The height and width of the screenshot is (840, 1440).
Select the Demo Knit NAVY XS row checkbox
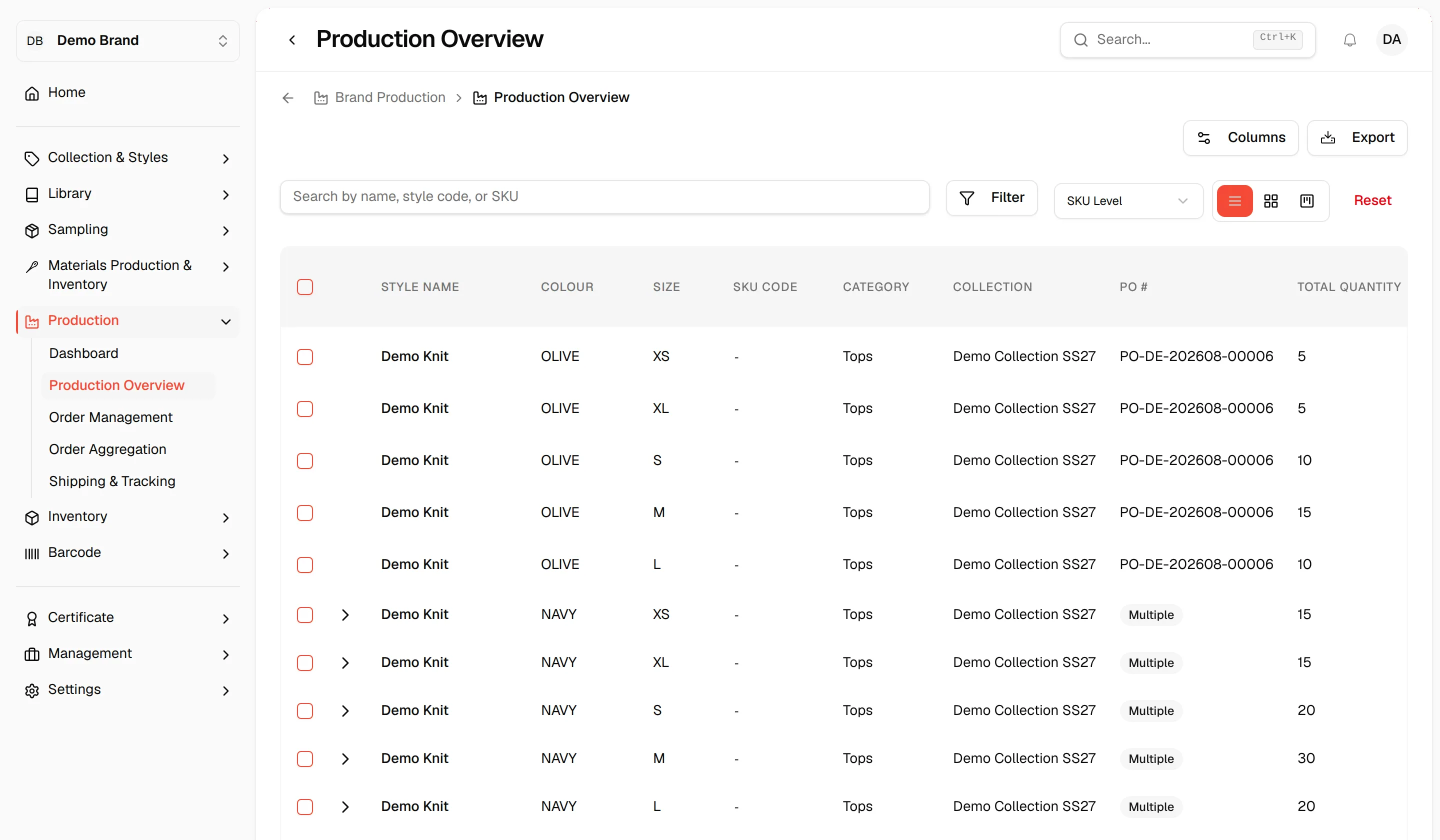pyautogui.click(x=304, y=615)
